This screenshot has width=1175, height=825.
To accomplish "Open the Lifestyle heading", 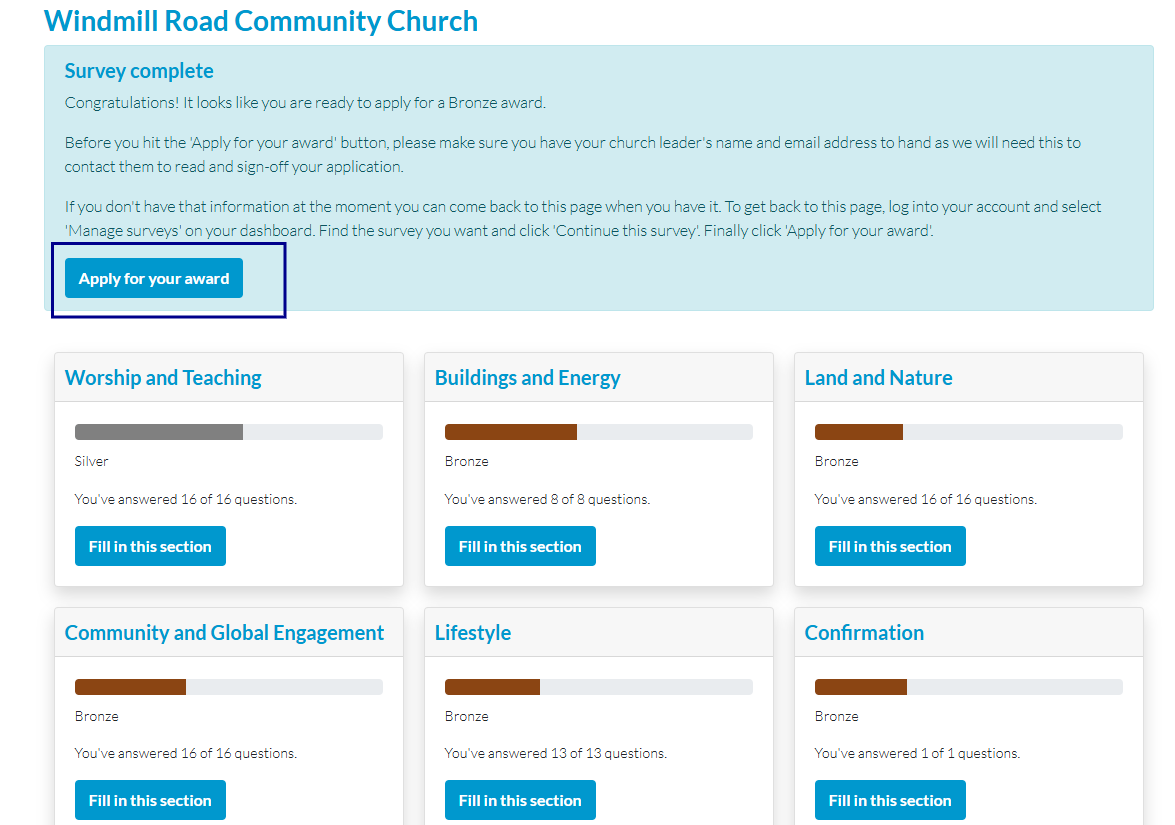I will [x=473, y=633].
